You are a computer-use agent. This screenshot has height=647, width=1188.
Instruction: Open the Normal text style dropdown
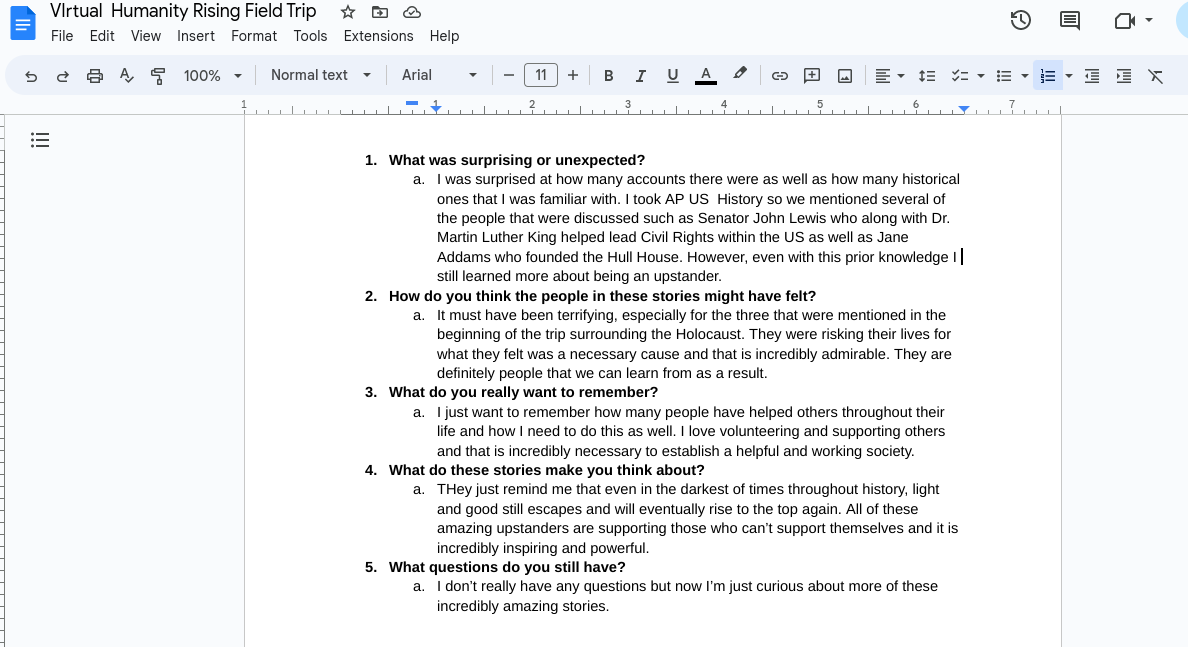(x=320, y=75)
